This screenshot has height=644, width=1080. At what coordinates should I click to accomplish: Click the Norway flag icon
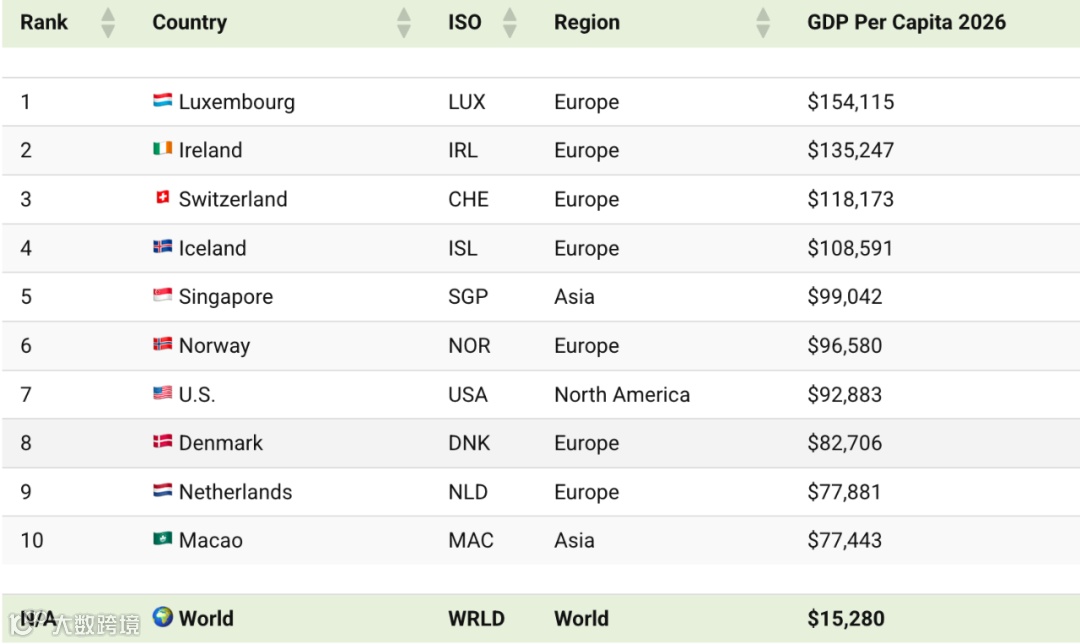click(162, 344)
